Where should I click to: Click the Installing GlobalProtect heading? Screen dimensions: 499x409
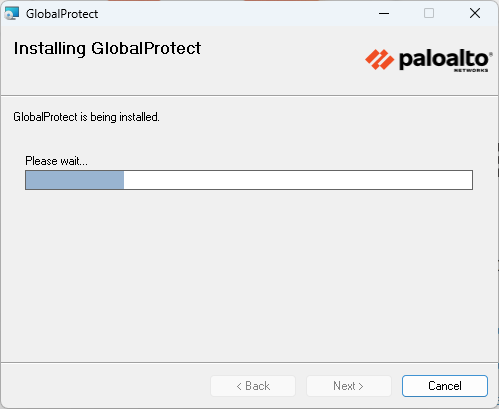click(107, 49)
